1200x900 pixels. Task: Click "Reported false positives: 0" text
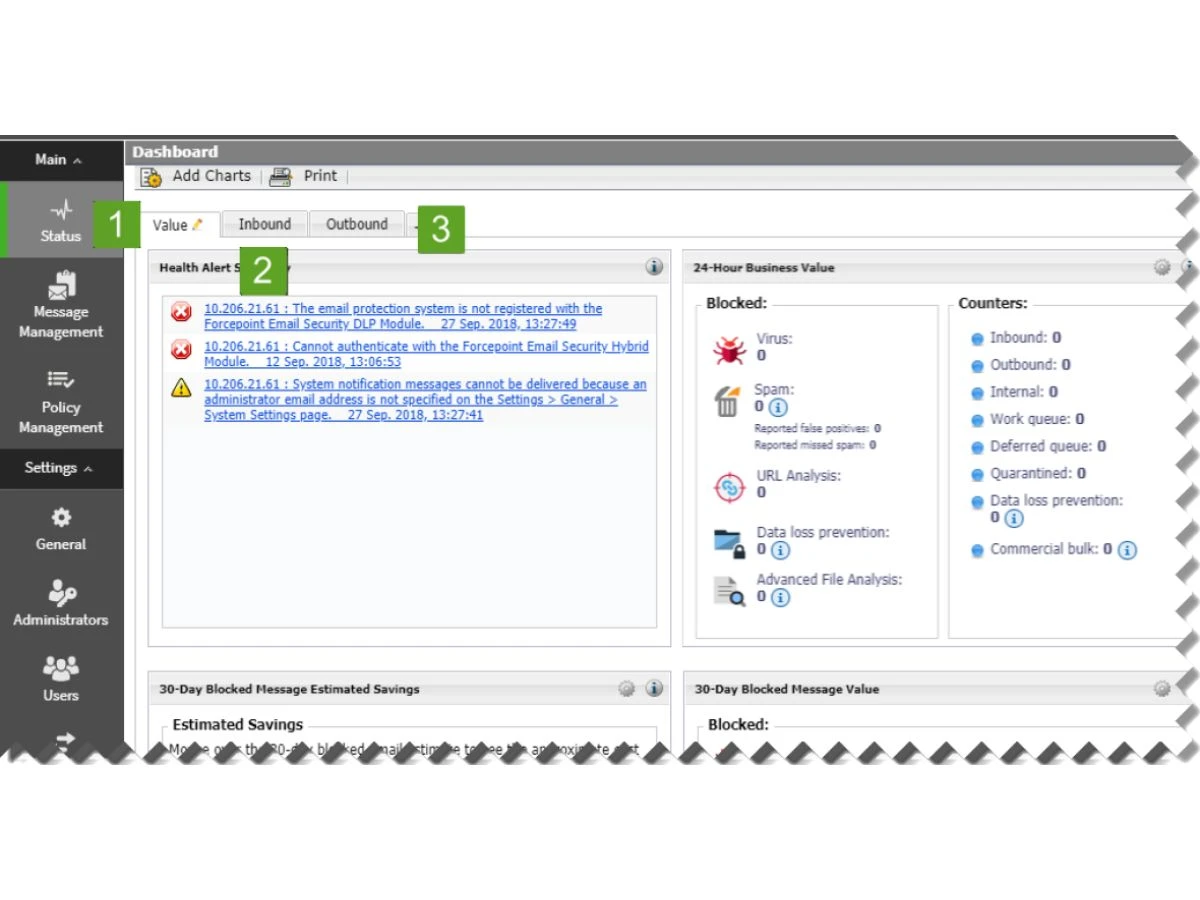[x=817, y=429]
